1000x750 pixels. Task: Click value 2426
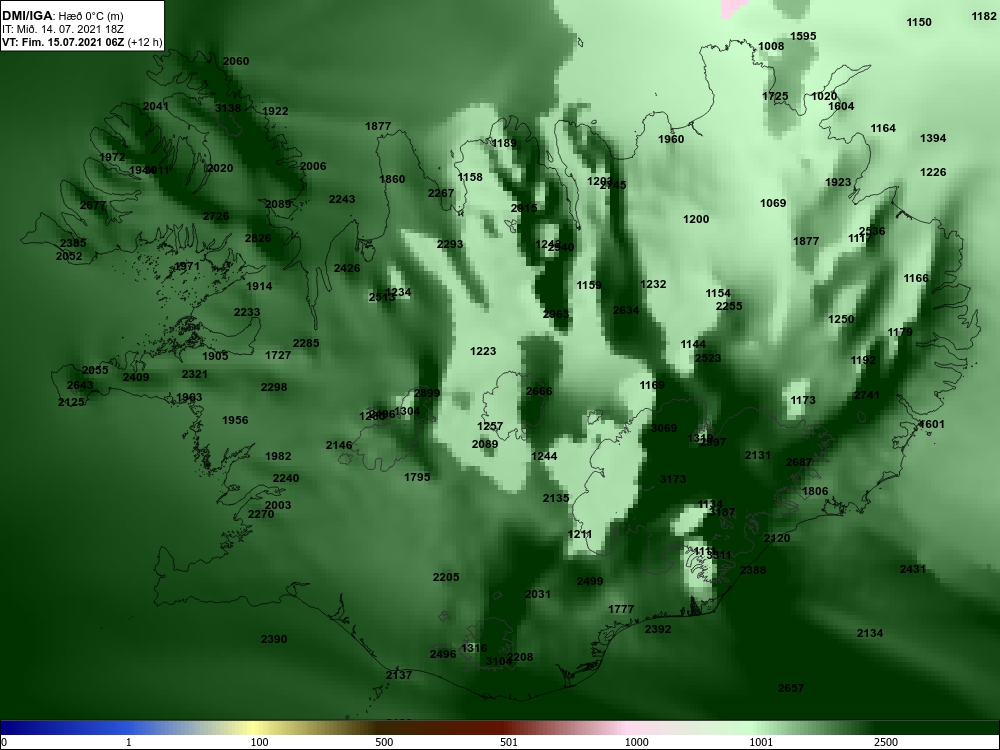347,268
